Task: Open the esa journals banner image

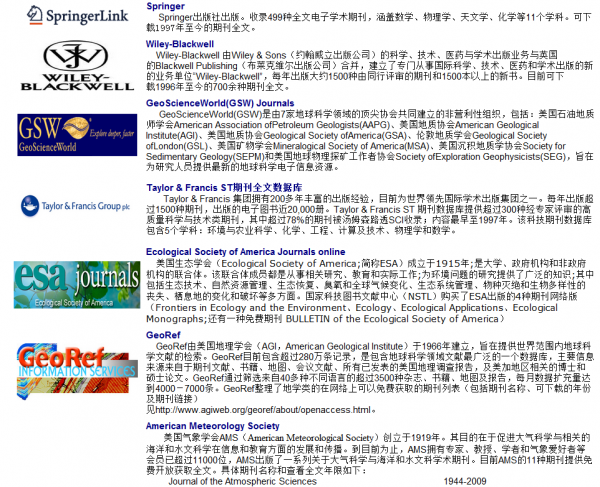Action: pos(77,285)
